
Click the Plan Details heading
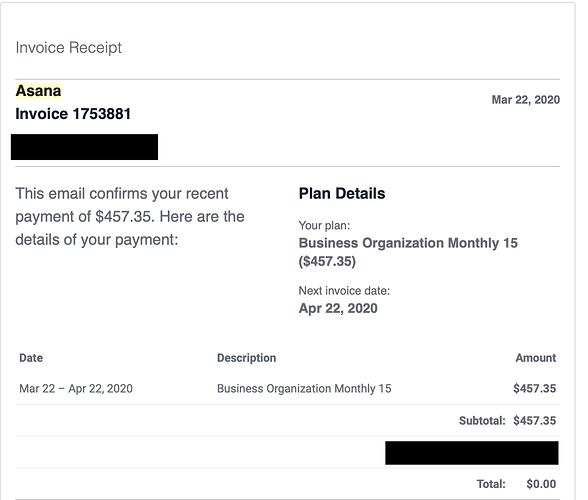coord(342,194)
